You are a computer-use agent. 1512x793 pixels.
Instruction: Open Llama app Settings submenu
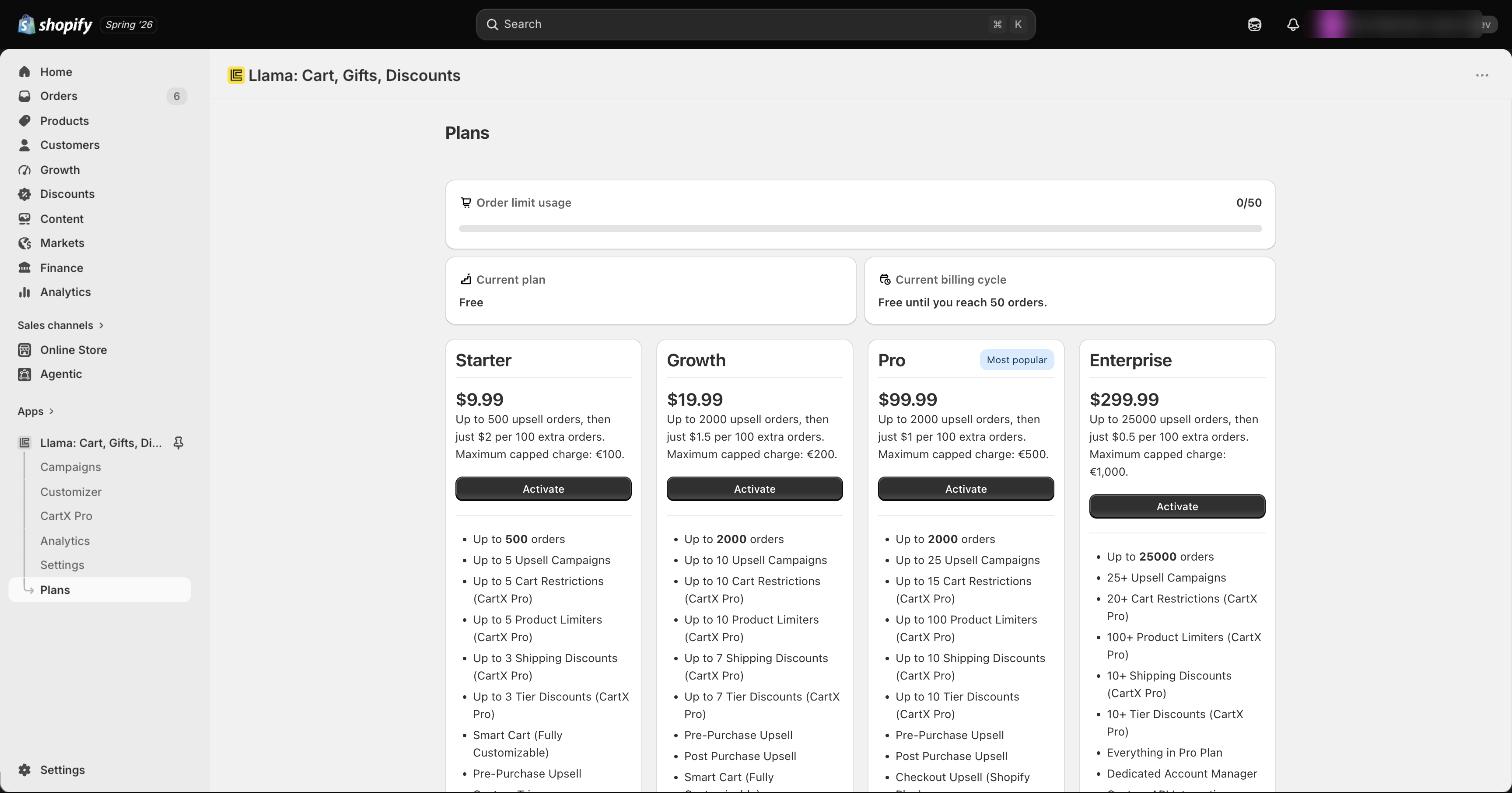click(x=62, y=565)
